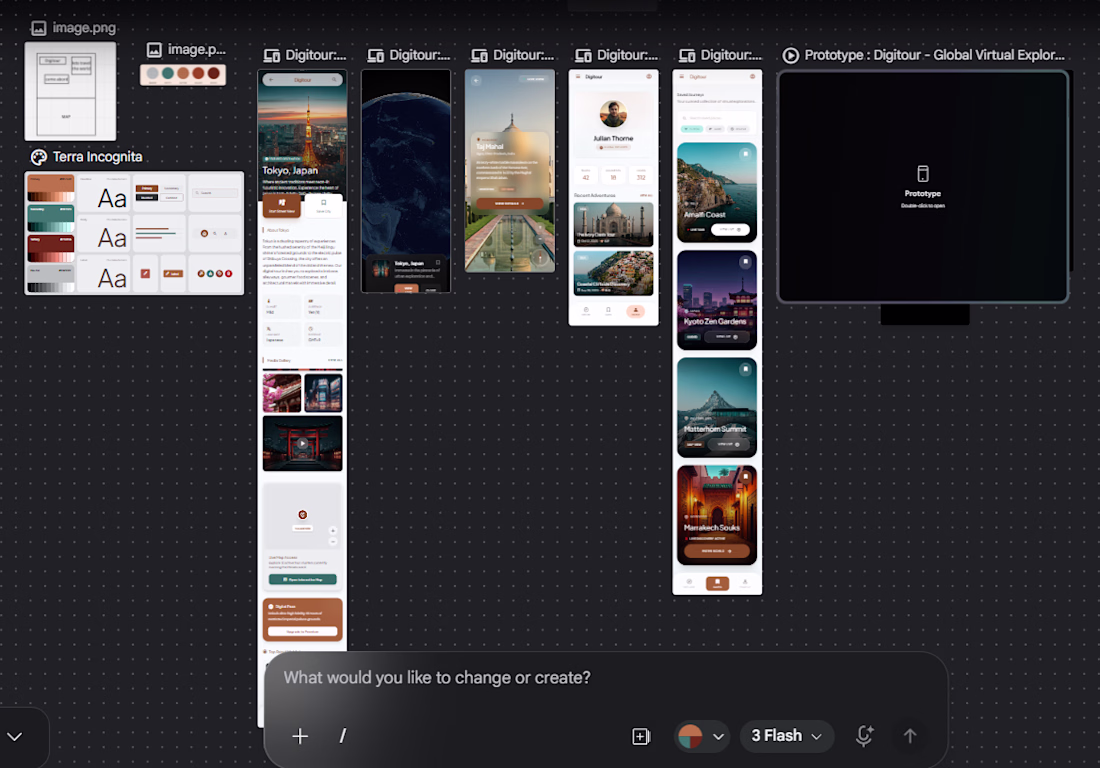Click the teal map button on Tokyo screen
The height and width of the screenshot is (768, 1100).
[302, 579]
